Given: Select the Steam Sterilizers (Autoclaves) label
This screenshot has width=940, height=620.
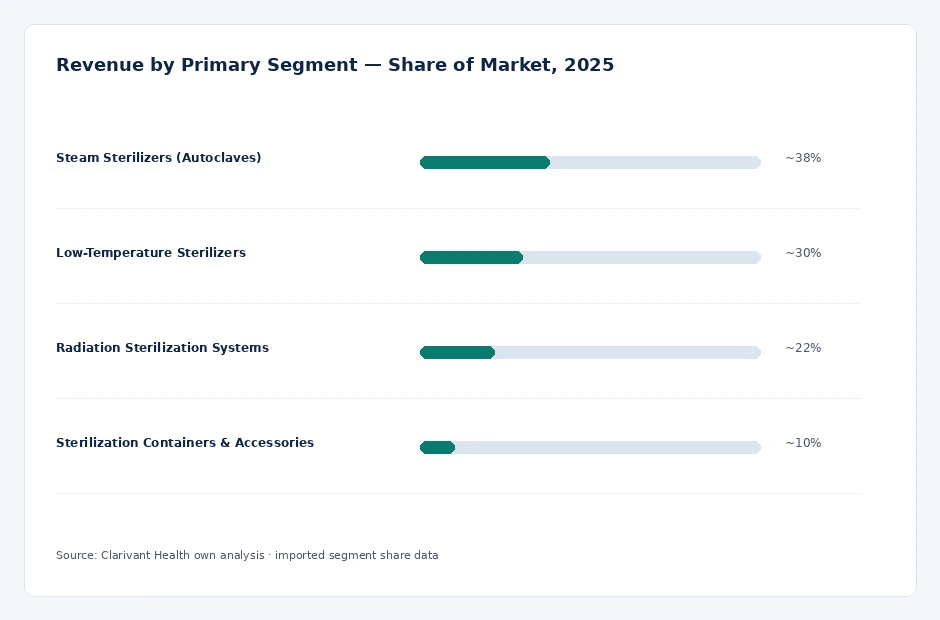Looking at the screenshot, I should 158,158.
